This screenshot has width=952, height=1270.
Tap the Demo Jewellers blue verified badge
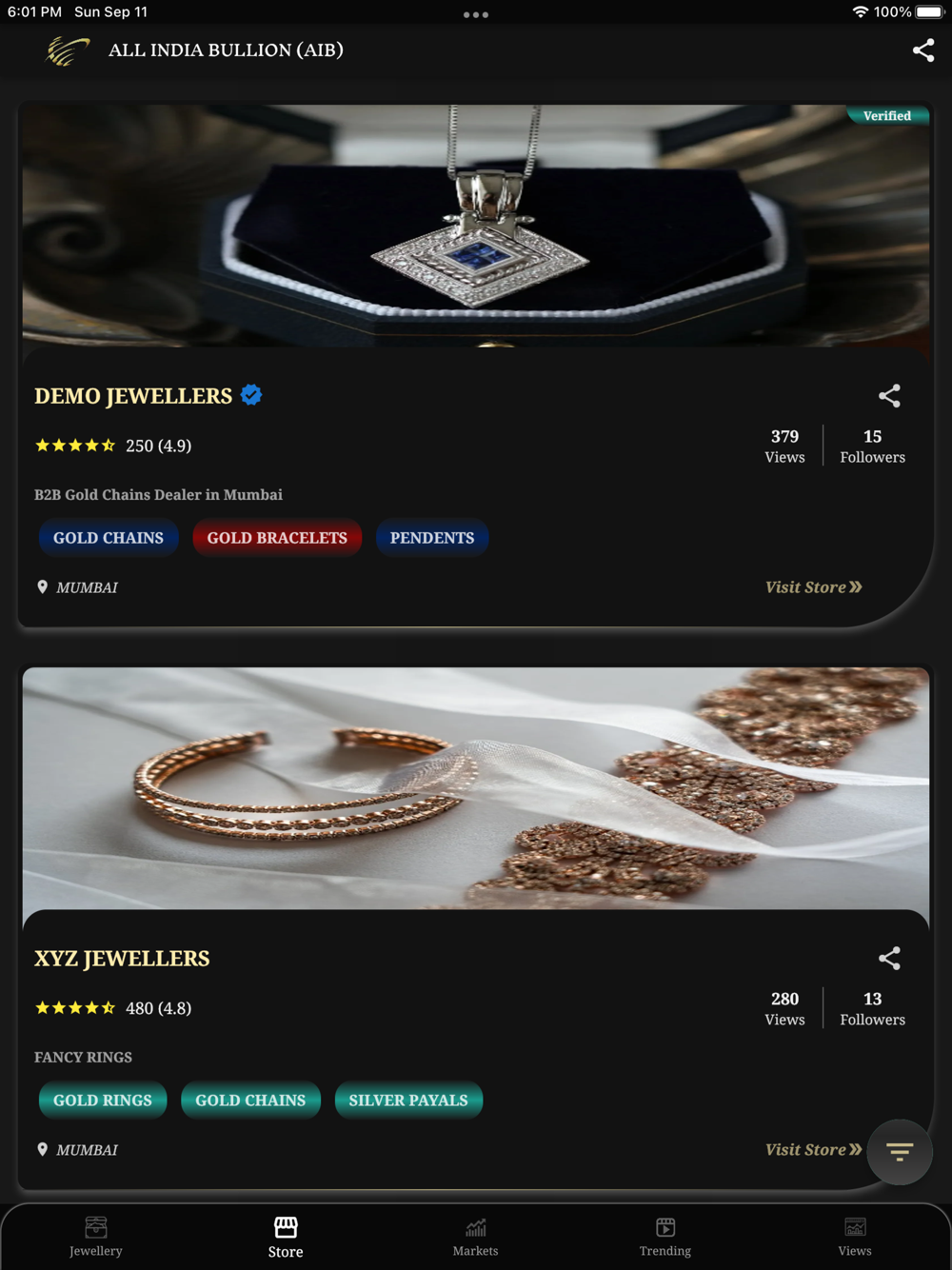pos(251,395)
